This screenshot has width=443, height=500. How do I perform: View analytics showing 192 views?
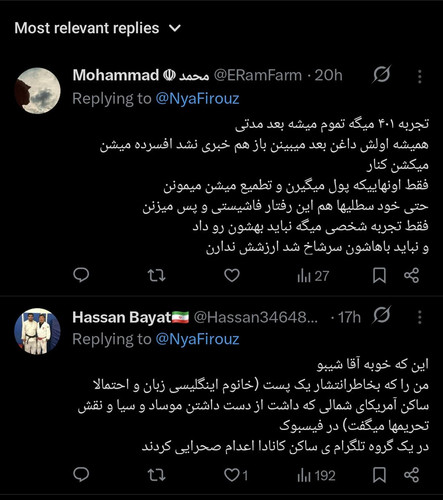click(316, 476)
